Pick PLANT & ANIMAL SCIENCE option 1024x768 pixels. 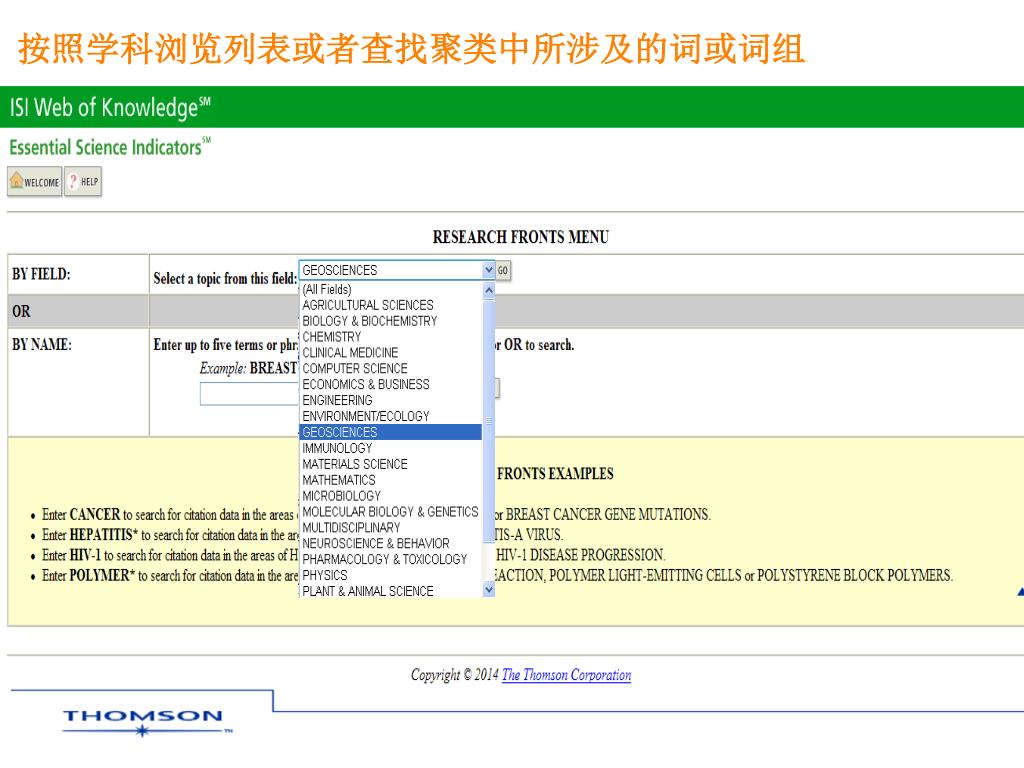[390, 591]
